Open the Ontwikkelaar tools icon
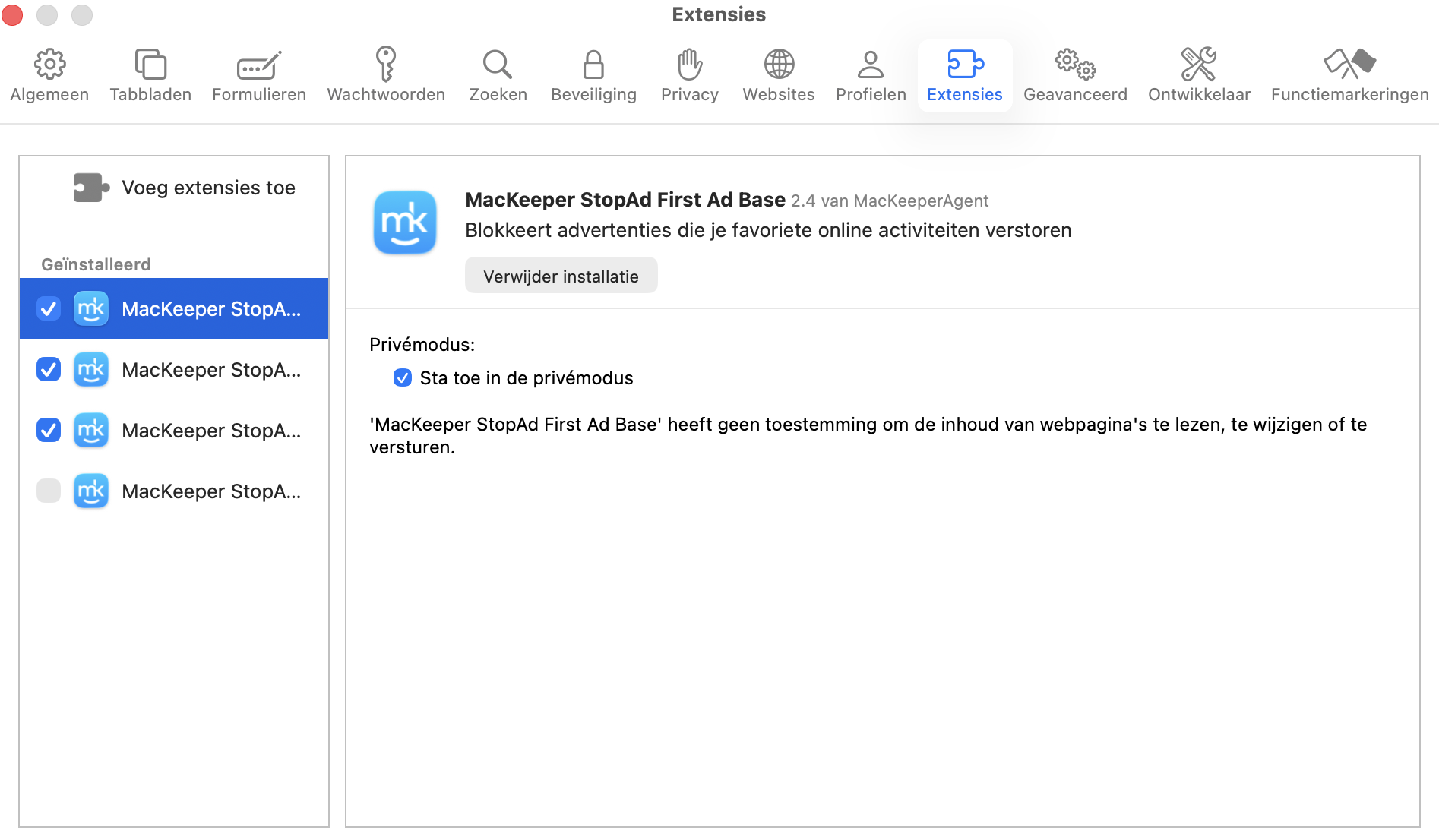This screenshot has height=840, width=1439. pos(1198,65)
